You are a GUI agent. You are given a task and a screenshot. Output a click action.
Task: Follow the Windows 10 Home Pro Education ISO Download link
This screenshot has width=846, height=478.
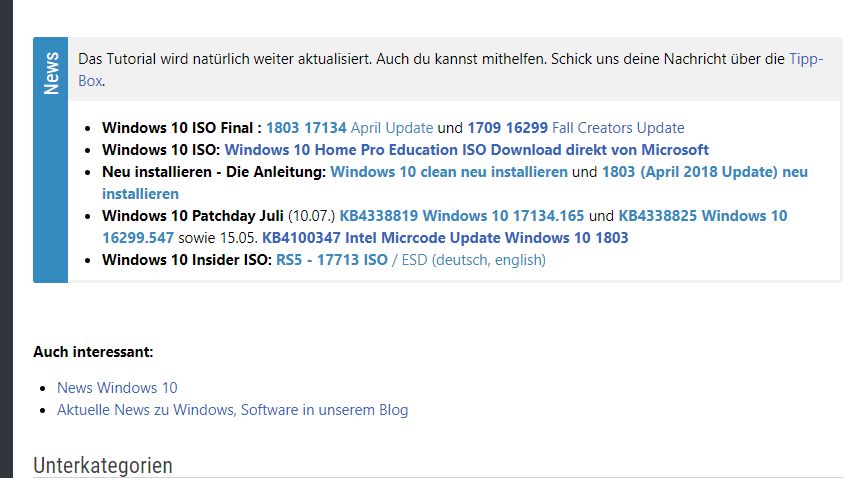(467, 150)
